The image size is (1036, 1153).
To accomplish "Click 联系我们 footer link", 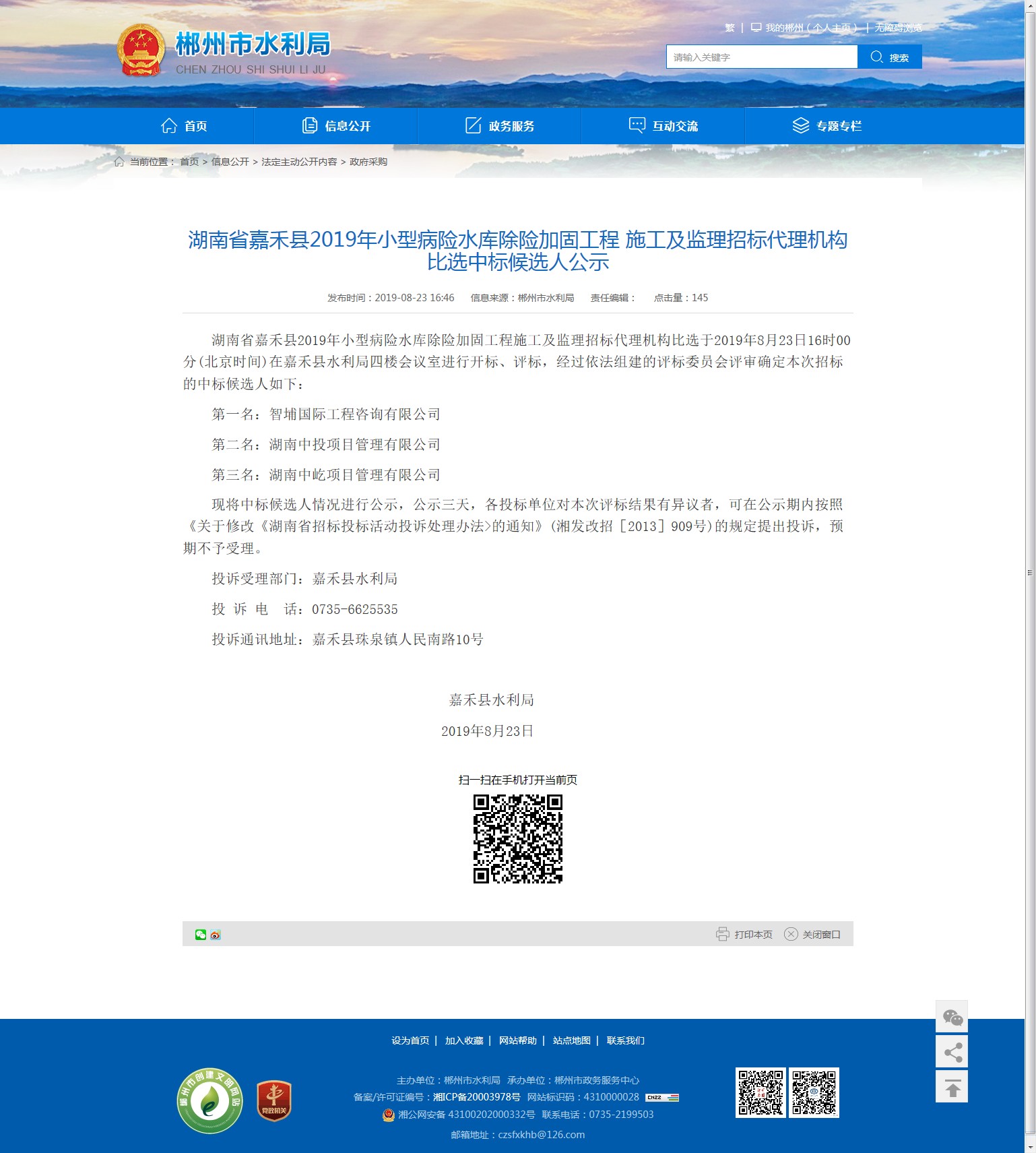I will point(626,1040).
